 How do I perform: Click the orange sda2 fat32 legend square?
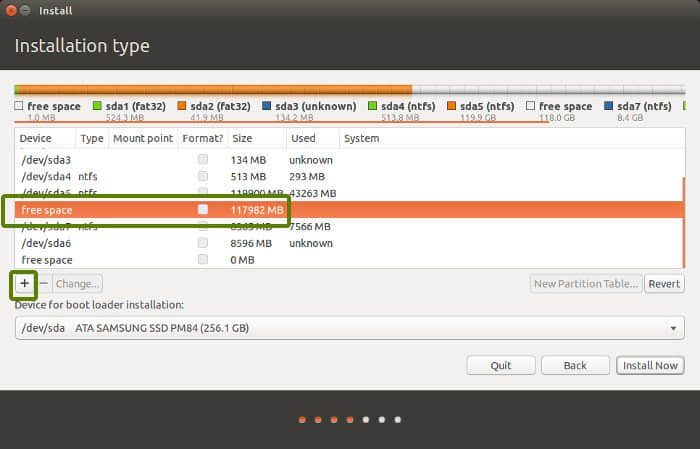point(181,106)
